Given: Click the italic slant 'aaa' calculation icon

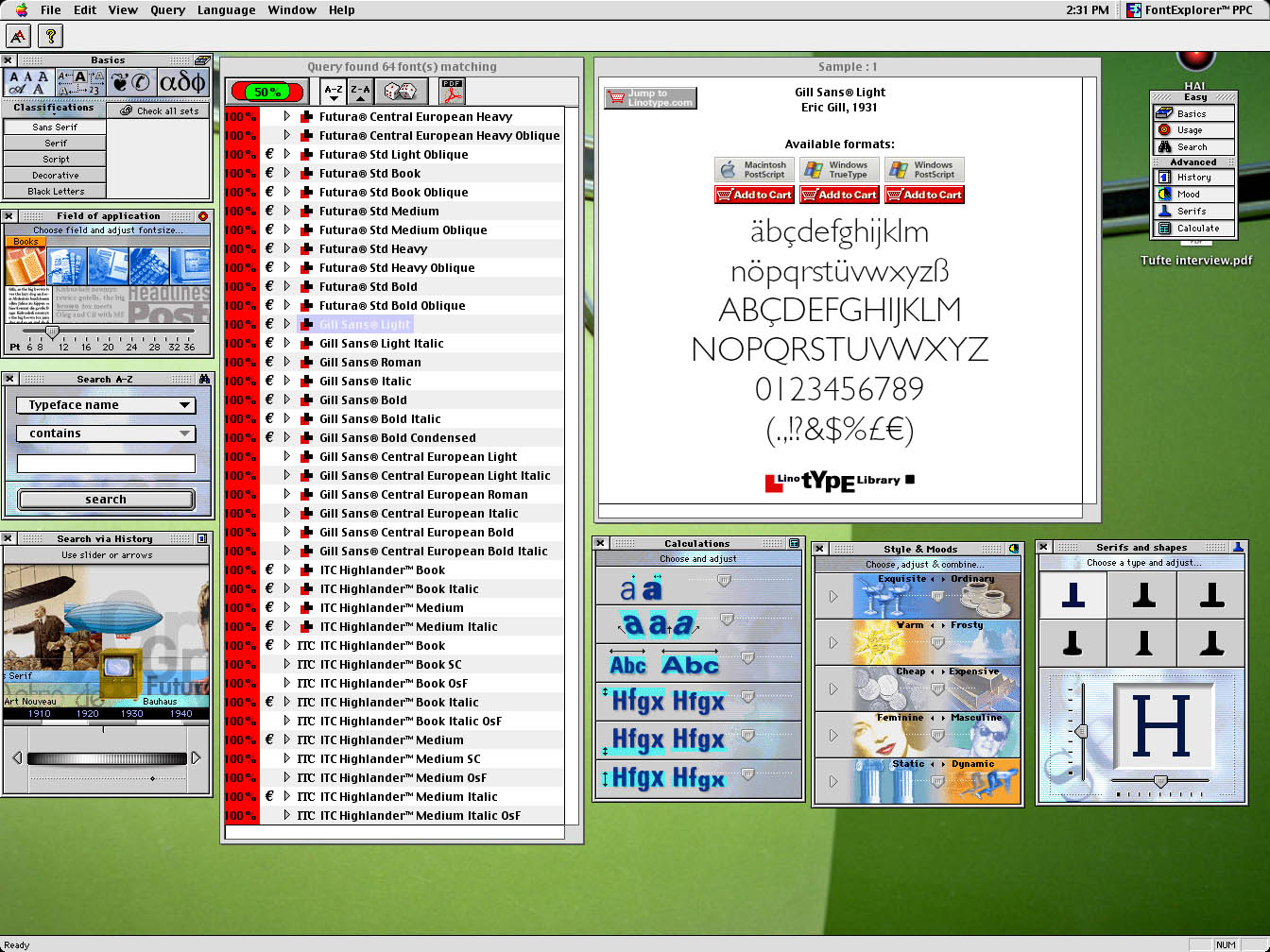Looking at the screenshot, I should coord(659,624).
